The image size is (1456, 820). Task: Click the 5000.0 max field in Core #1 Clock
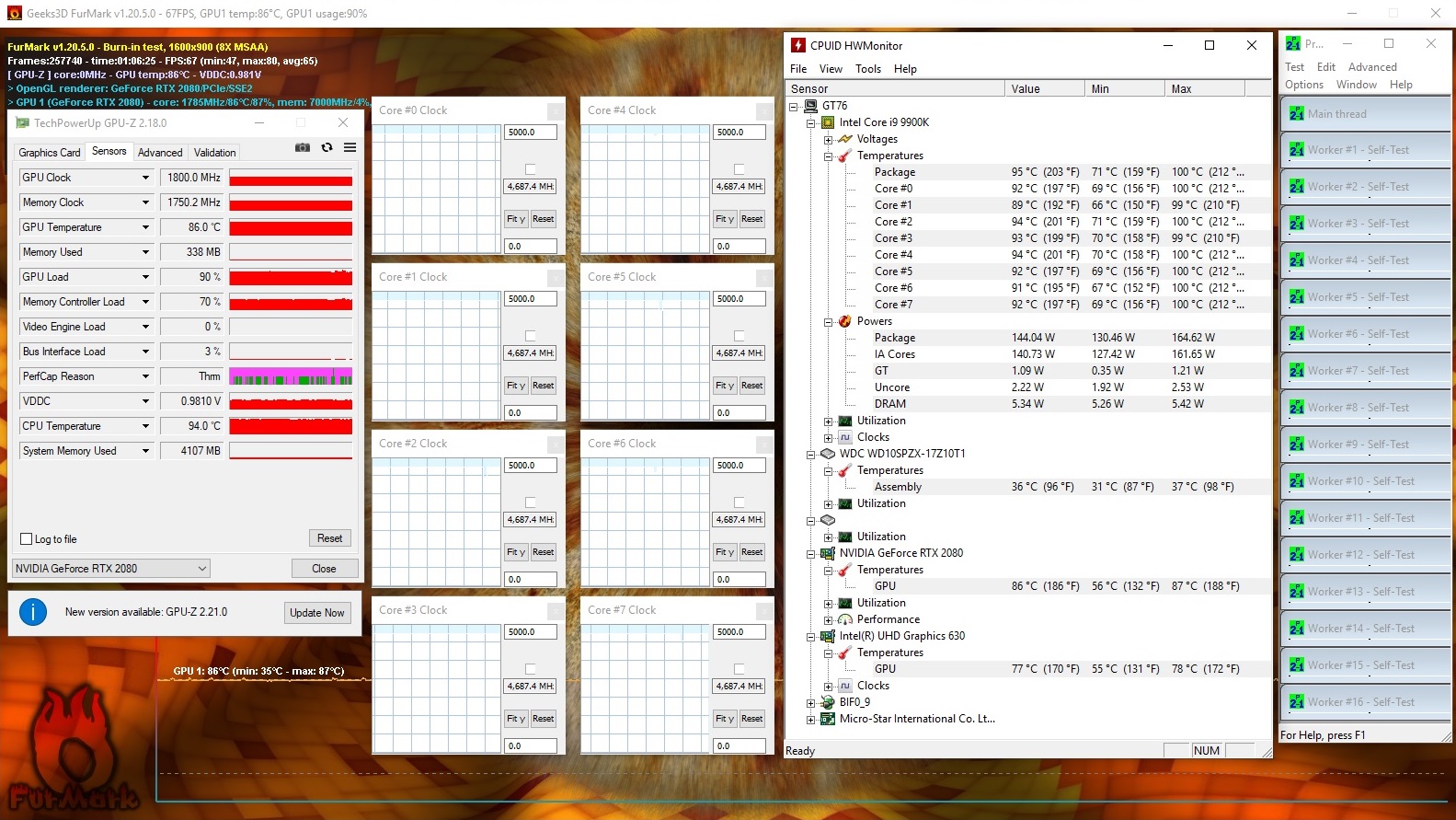[x=531, y=299]
